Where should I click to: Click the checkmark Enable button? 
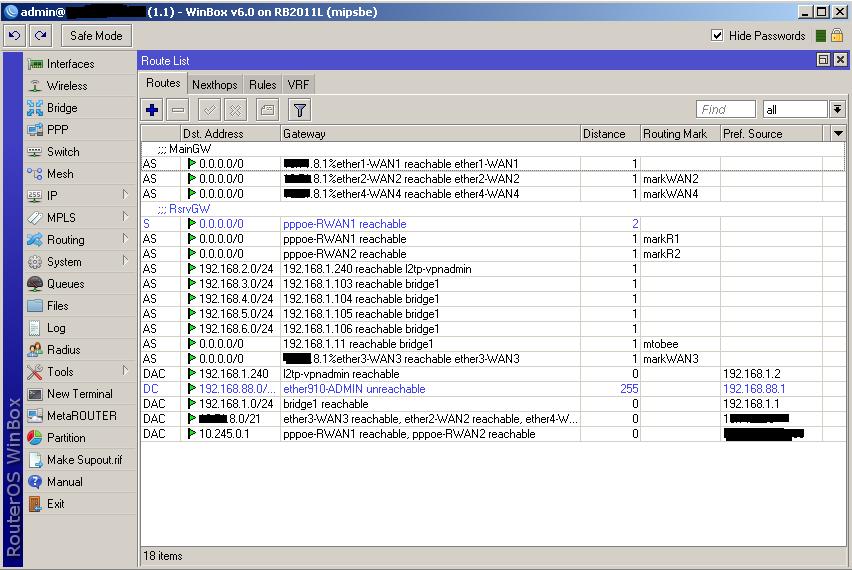pyautogui.click(x=210, y=110)
